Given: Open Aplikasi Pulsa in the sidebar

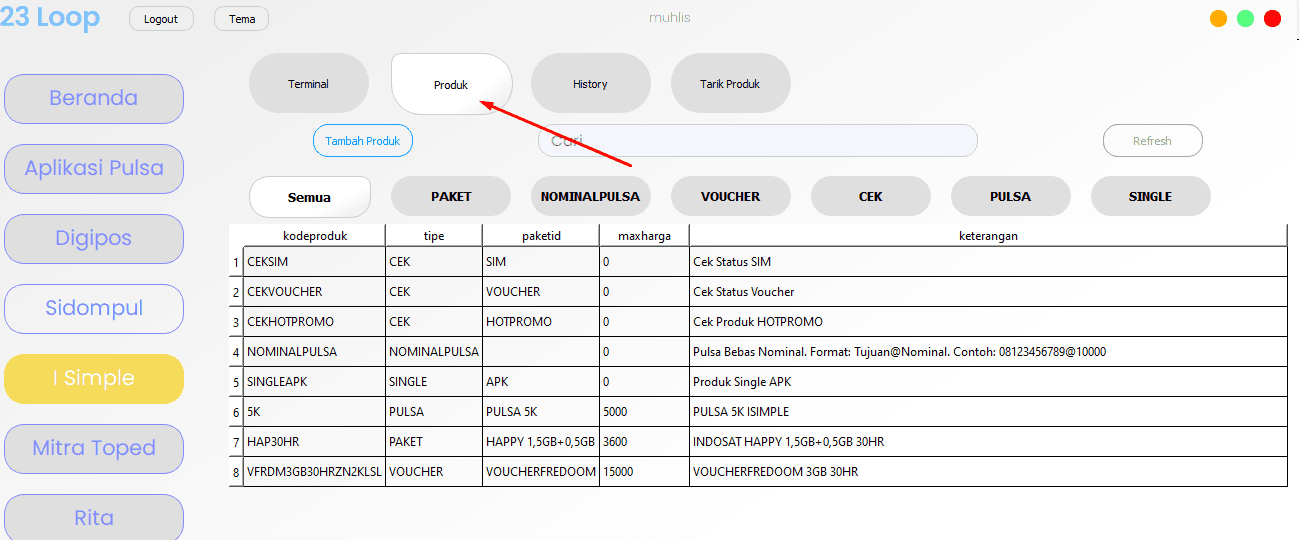Looking at the screenshot, I should (94, 168).
